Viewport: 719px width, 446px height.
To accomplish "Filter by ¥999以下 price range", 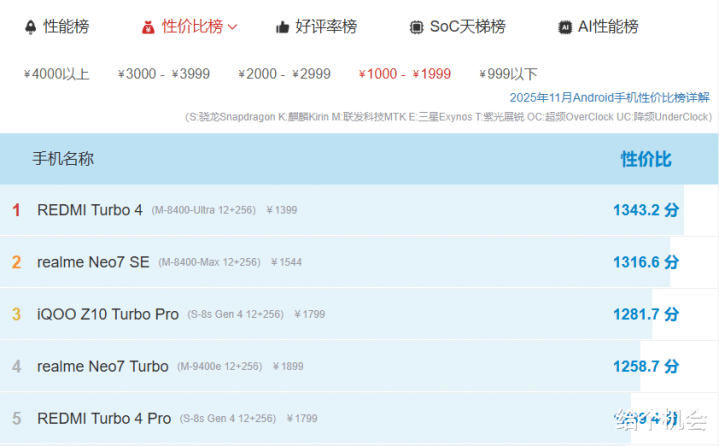I will pos(508,74).
